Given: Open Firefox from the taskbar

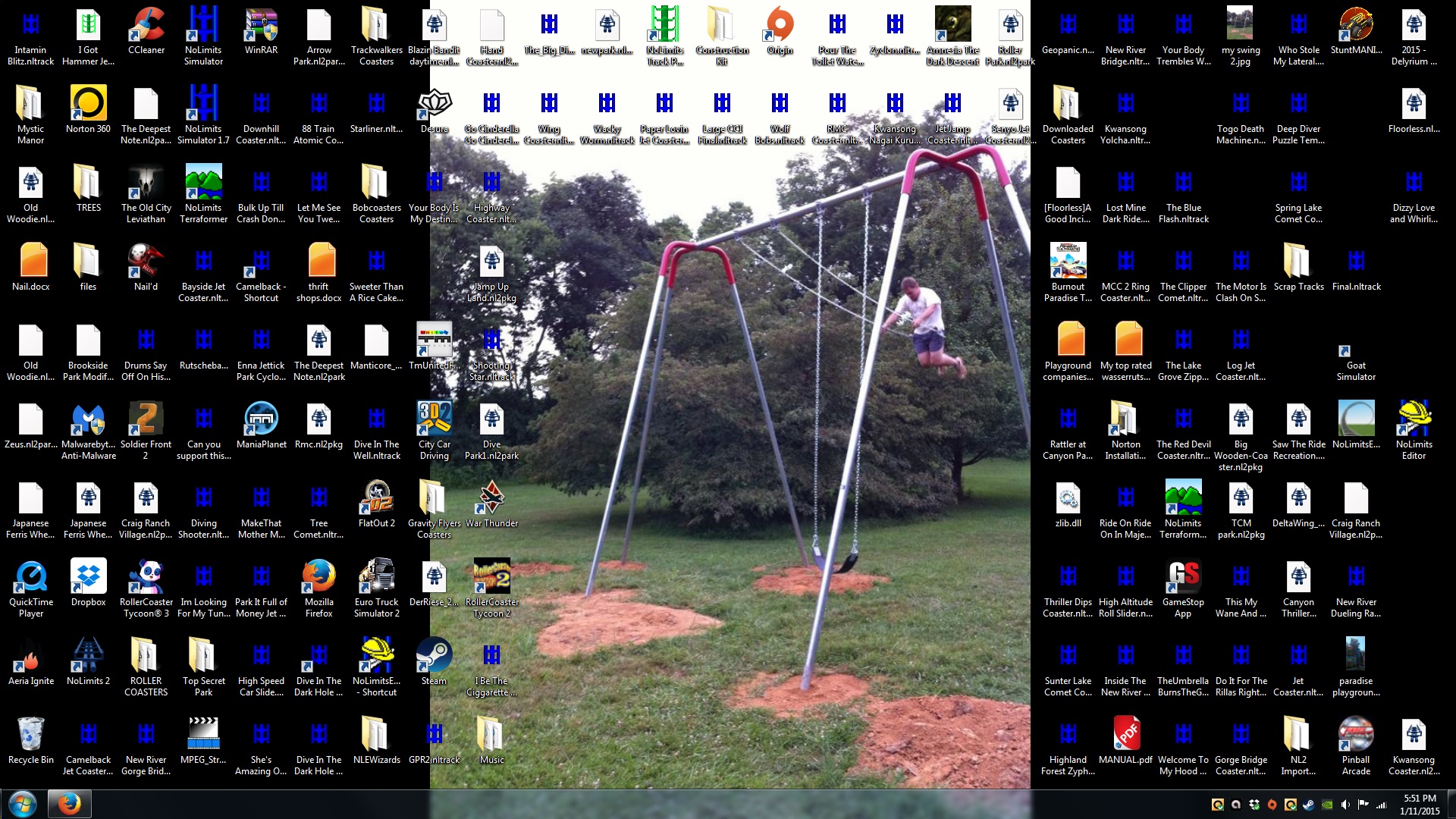Looking at the screenshot, I should click(x=69, y=804).
